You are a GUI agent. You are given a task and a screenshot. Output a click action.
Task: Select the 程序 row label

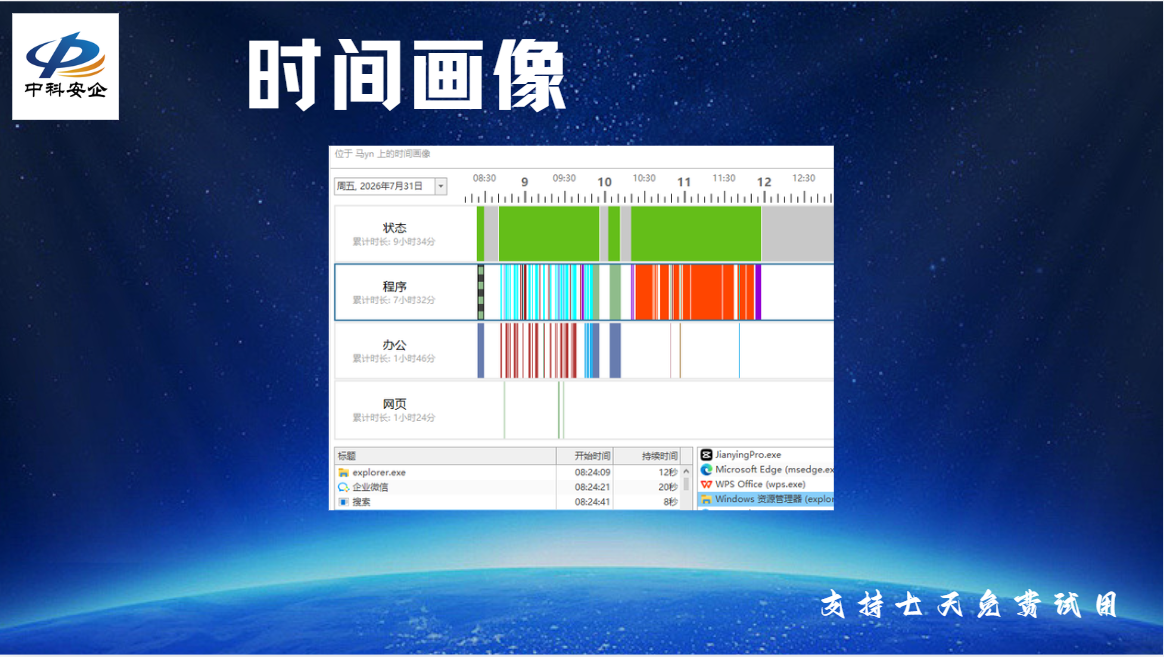(394, 287)
